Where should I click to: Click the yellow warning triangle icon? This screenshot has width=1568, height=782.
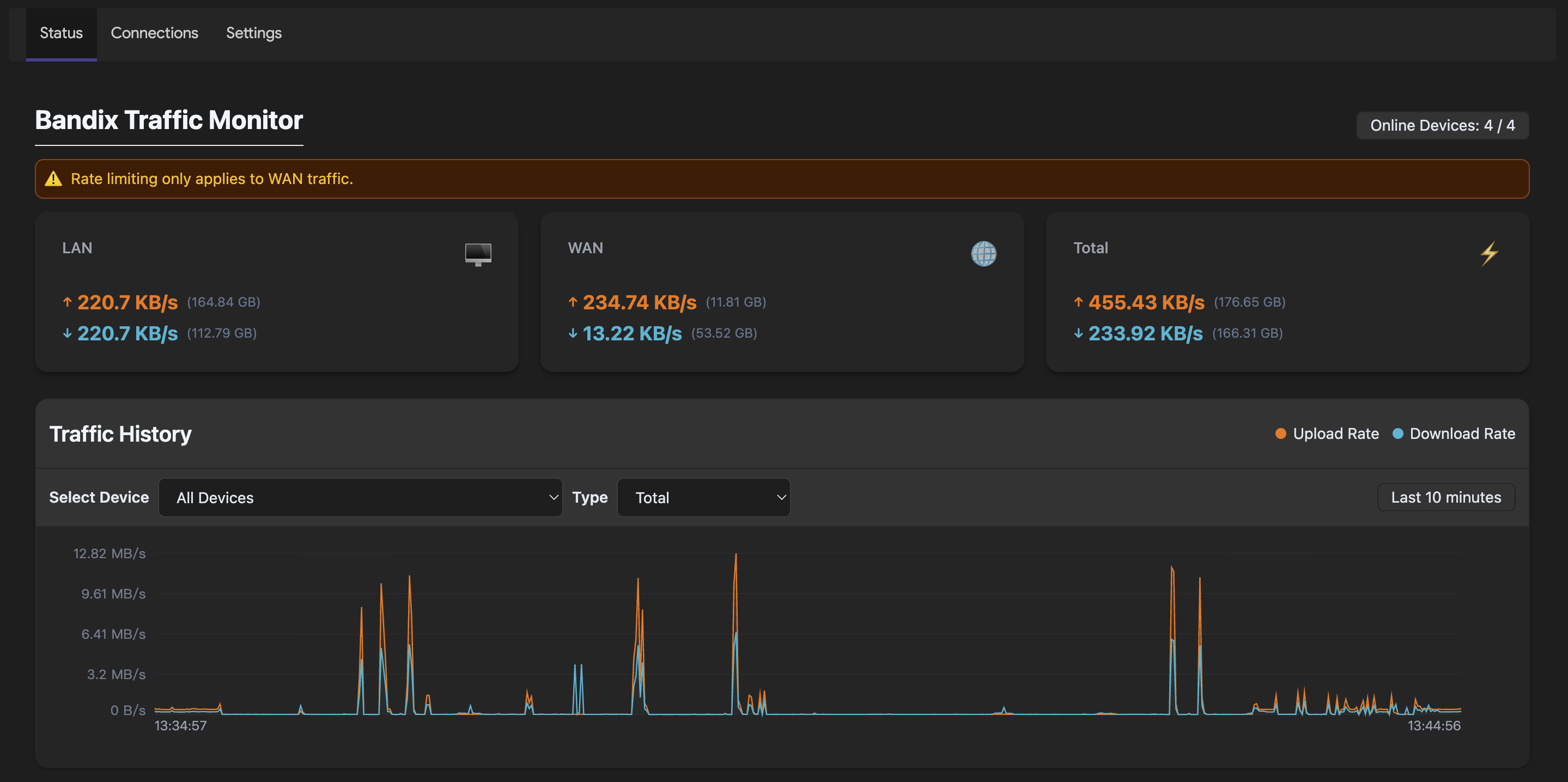pyautogui.click(x=53, y=179)
